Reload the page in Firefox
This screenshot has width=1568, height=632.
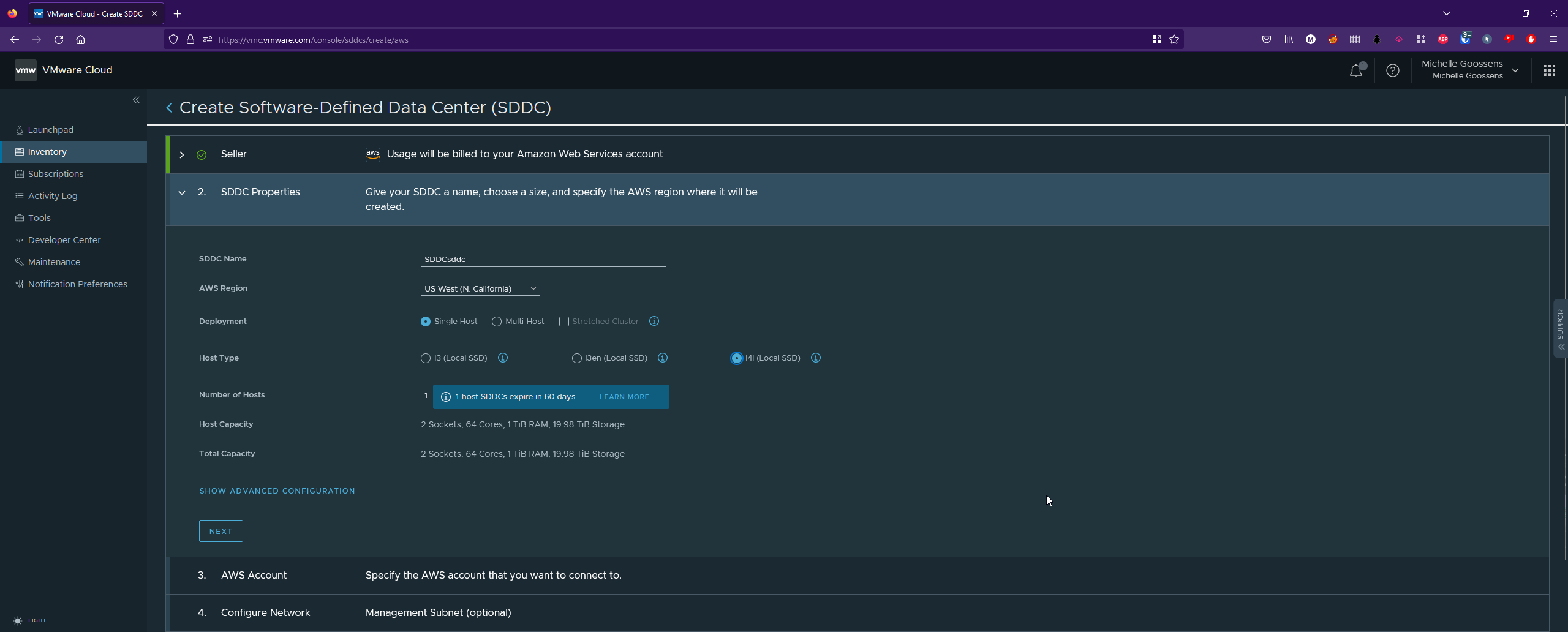coord(59,40)
